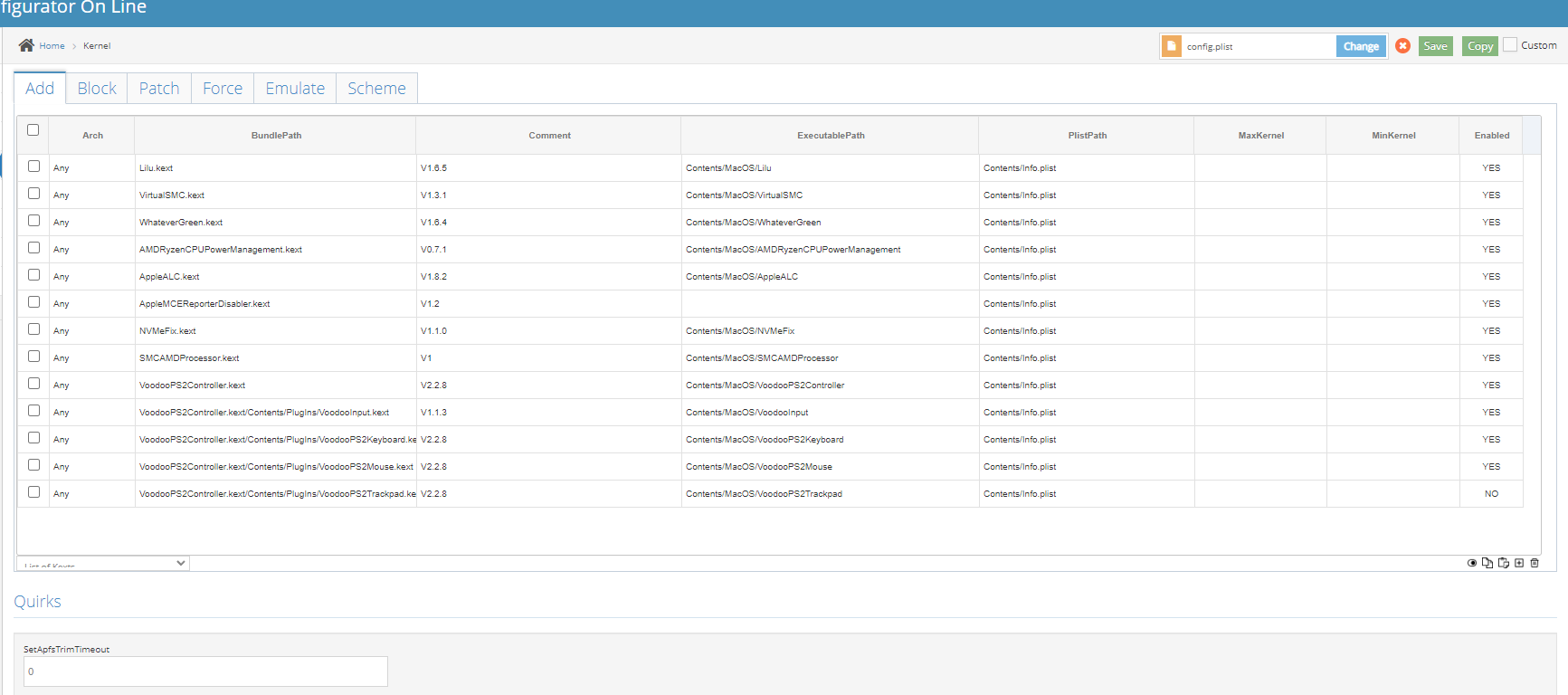Click the green Copy button

1480,46
